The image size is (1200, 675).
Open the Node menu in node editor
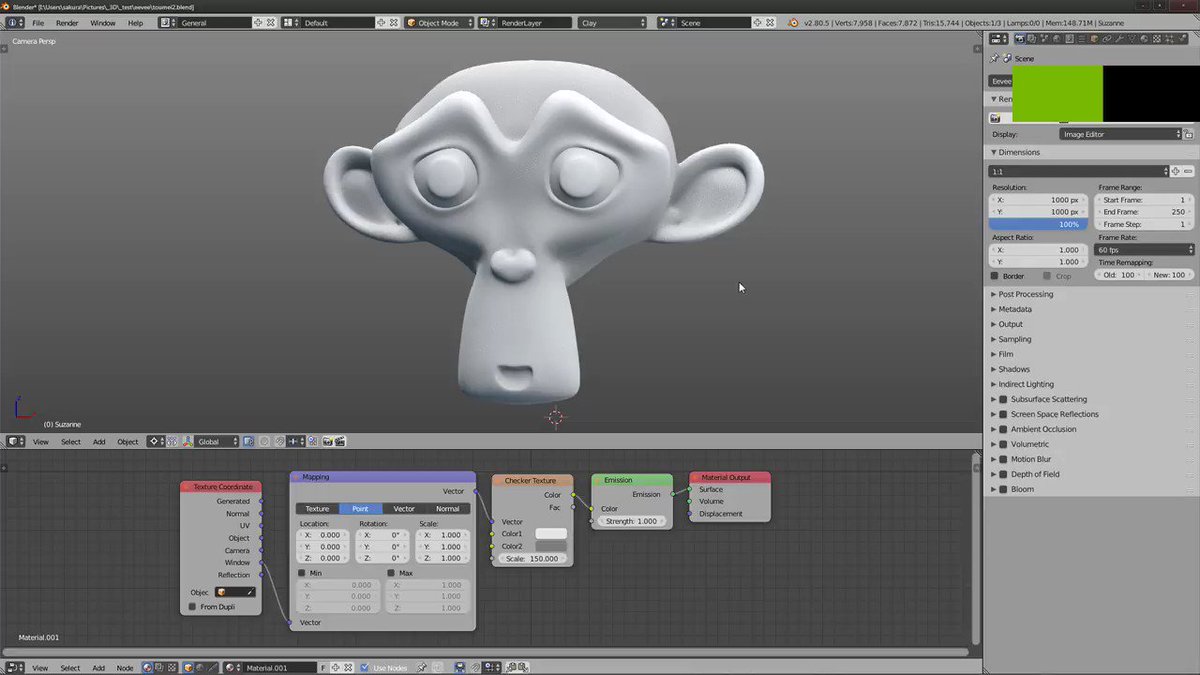pos(125,667)
